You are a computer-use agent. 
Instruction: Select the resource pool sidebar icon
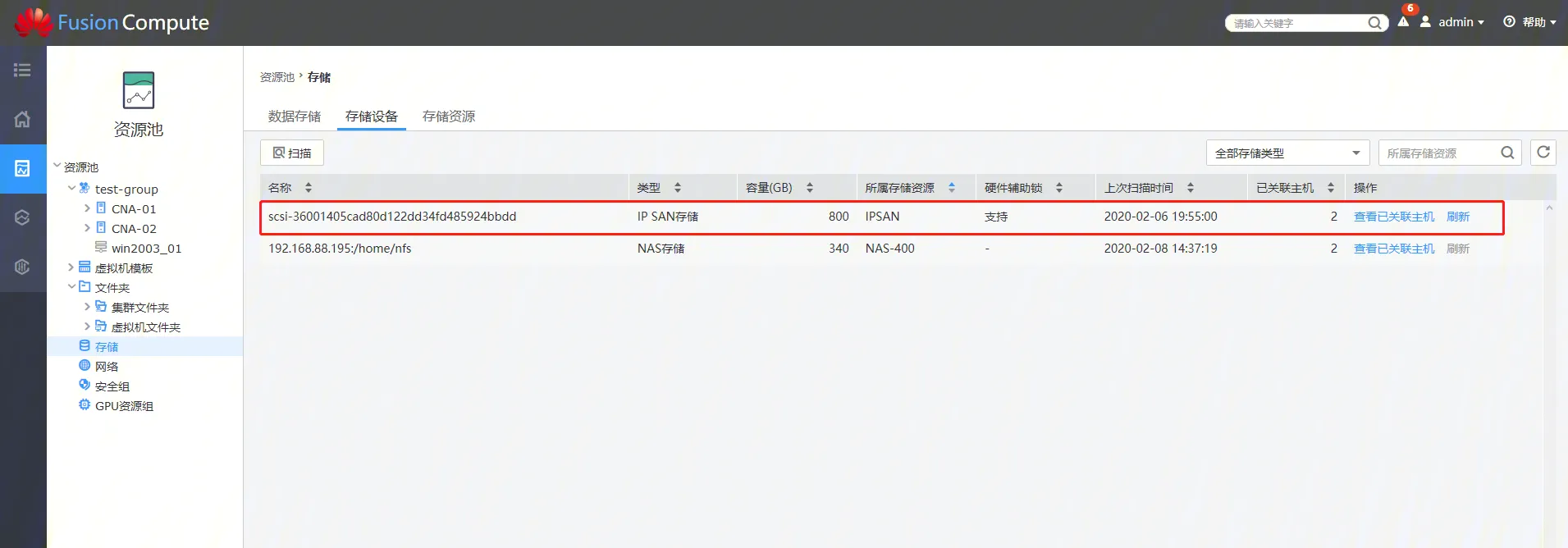pyautogui.click(x=22, y=168)
